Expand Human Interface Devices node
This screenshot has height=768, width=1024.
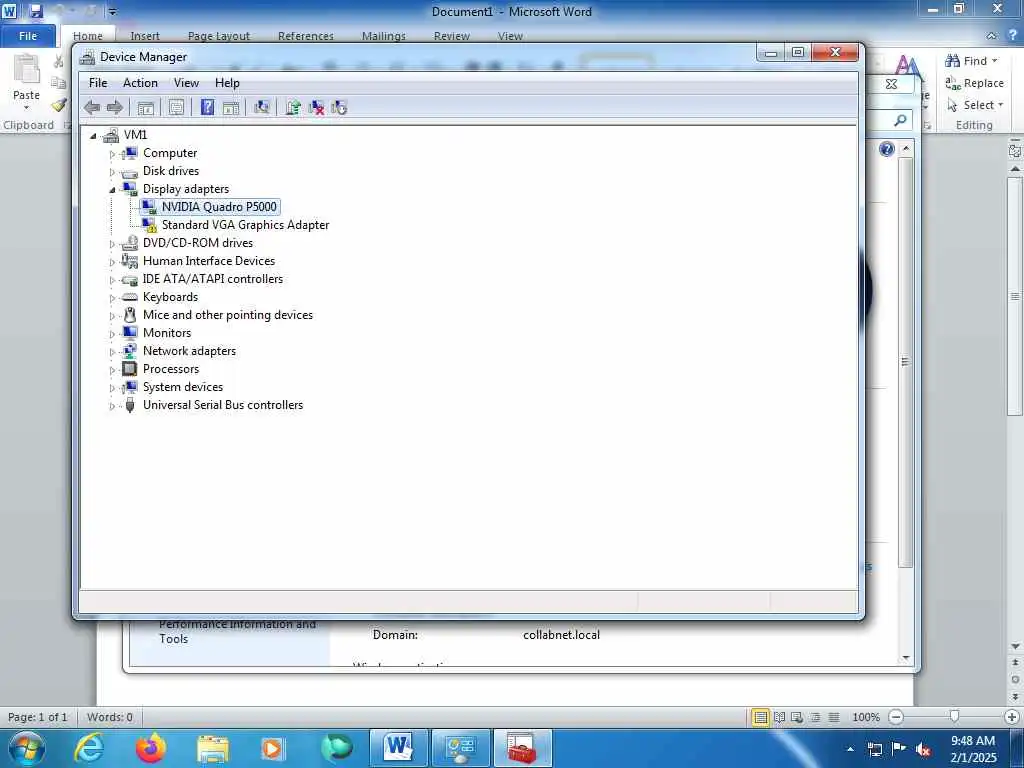click(112, 263)
